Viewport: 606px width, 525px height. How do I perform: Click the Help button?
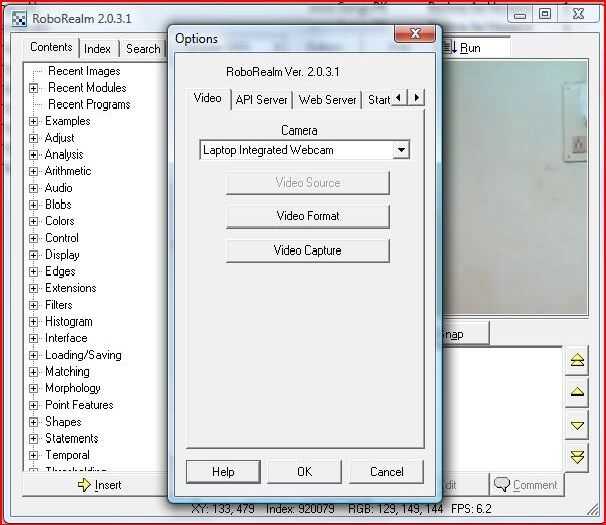click(x=223, y=472)
